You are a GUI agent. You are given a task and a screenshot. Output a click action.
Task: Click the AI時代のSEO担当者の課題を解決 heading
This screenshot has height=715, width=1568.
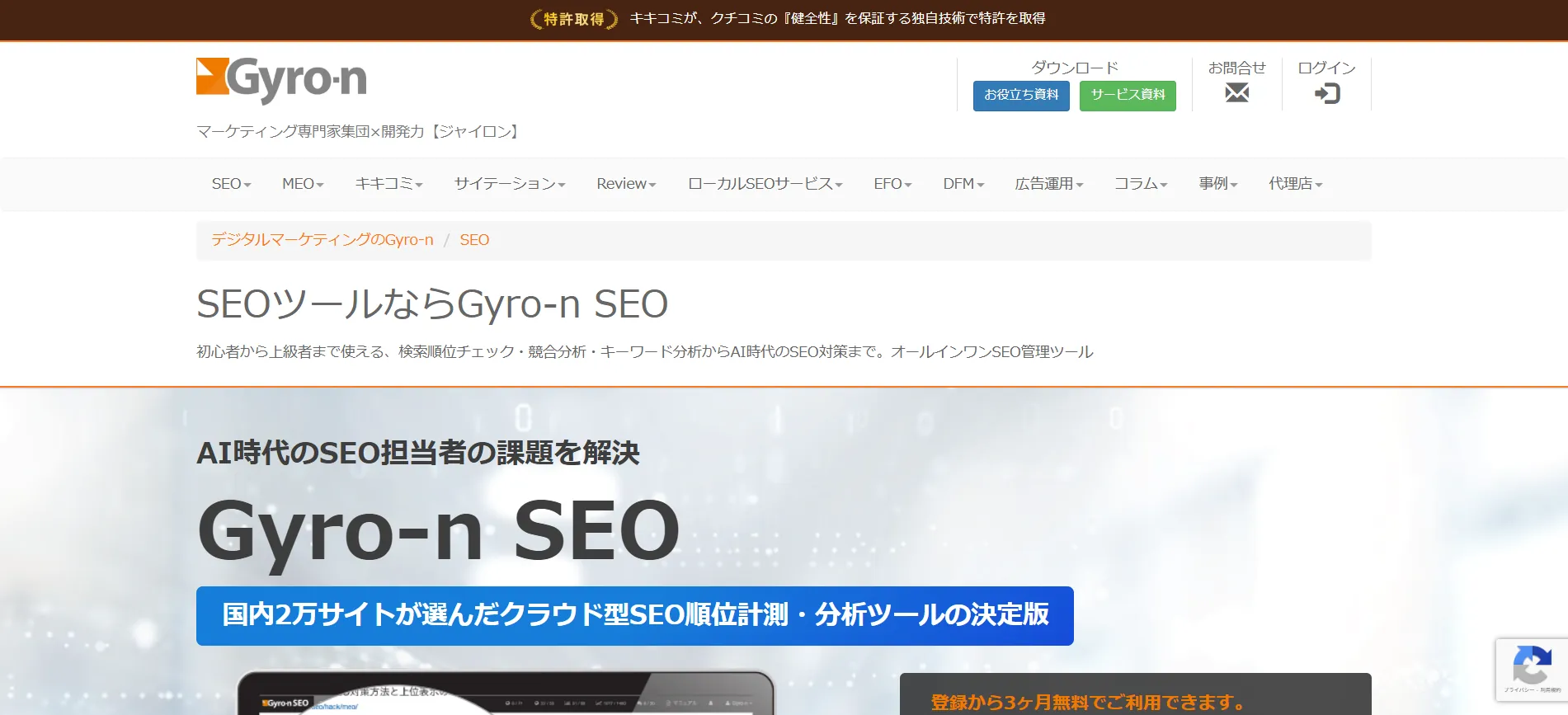418,453
